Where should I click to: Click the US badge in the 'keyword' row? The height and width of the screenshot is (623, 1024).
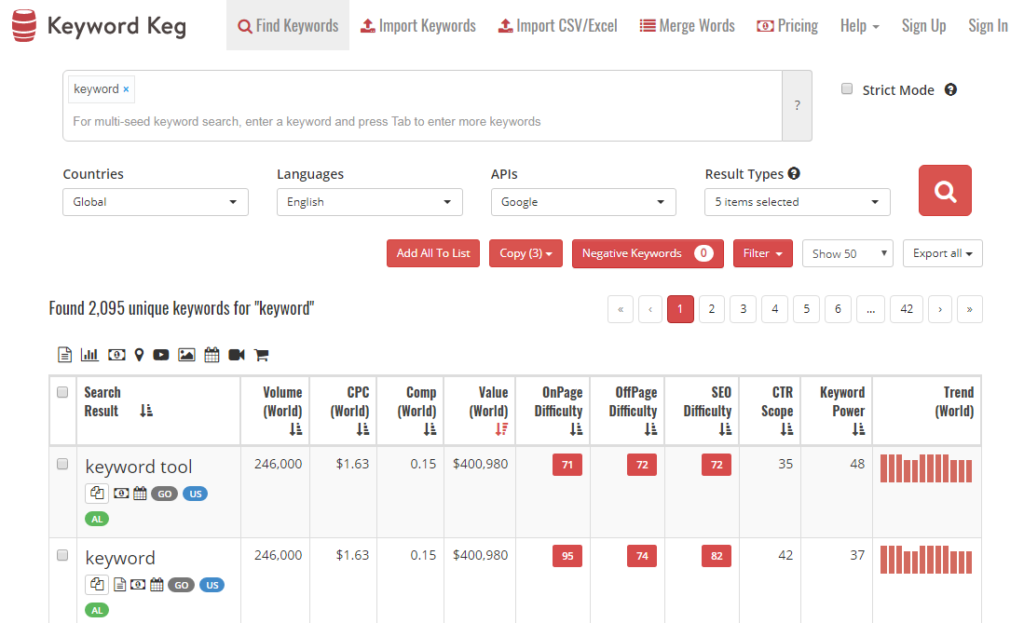(x=212, y=585)
